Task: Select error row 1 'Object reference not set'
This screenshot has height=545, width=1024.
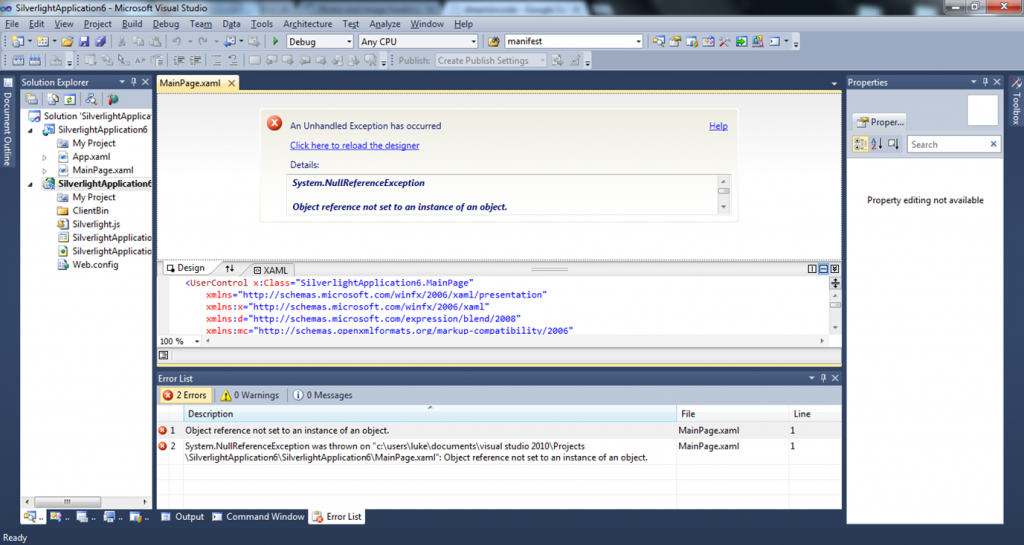Action: [499, 431]
